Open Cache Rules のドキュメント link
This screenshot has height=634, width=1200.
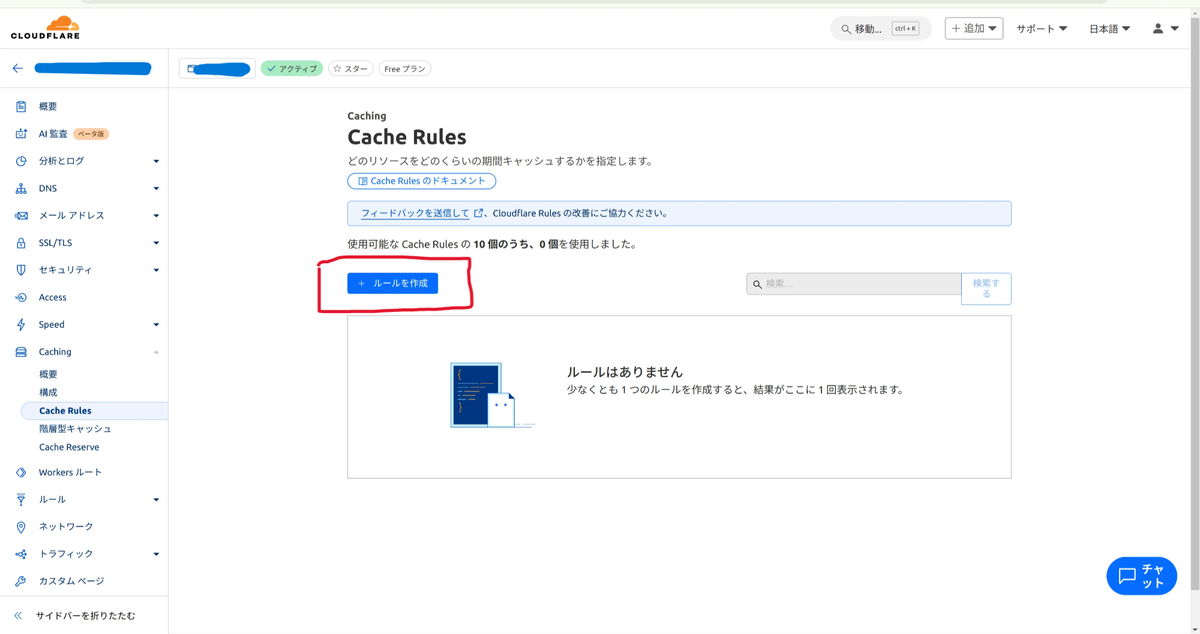421,181
